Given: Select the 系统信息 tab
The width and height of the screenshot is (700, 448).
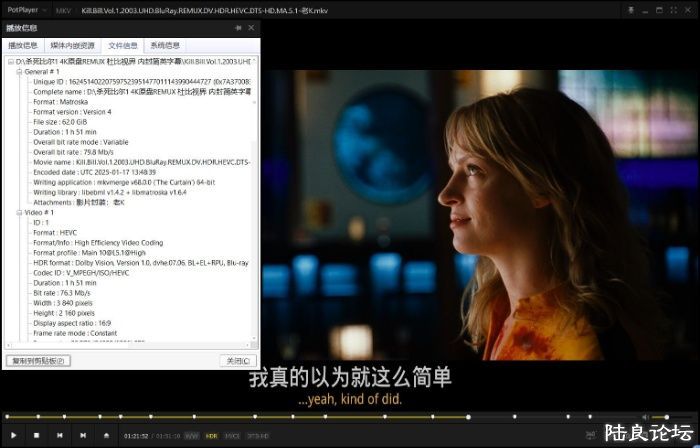Looking at the screenshot, I should click(165, 45).
